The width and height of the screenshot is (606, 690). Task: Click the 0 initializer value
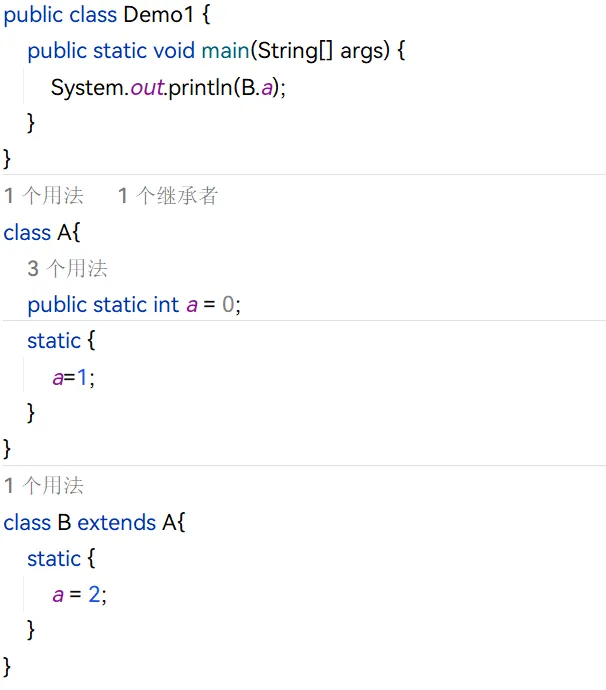tap(228, 305)
